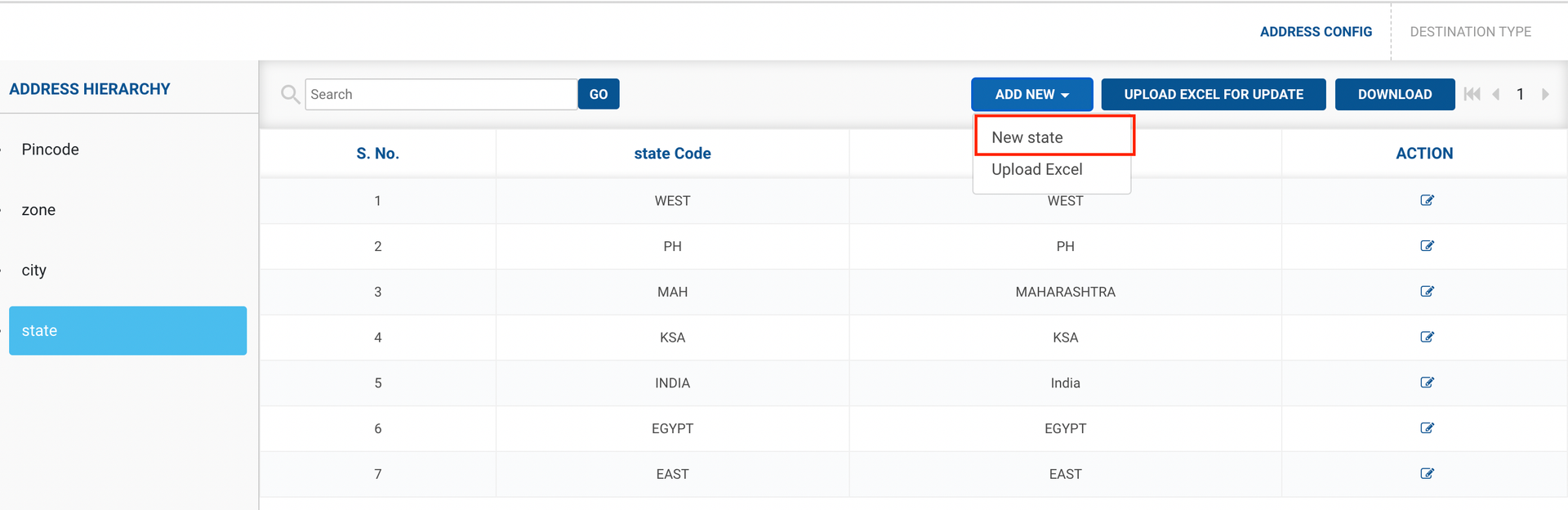Collapse the ADD NEW dropdown
Screen dimensions: 1568x510
pos(1031,94)
